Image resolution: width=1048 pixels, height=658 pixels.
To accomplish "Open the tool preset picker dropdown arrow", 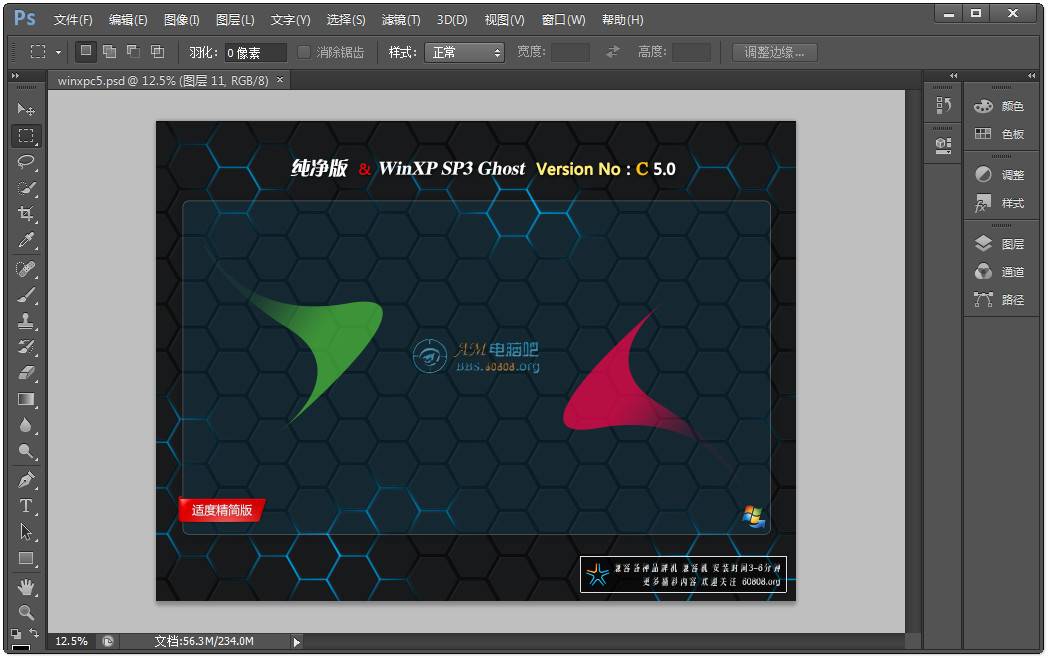I will pos(58,52).
